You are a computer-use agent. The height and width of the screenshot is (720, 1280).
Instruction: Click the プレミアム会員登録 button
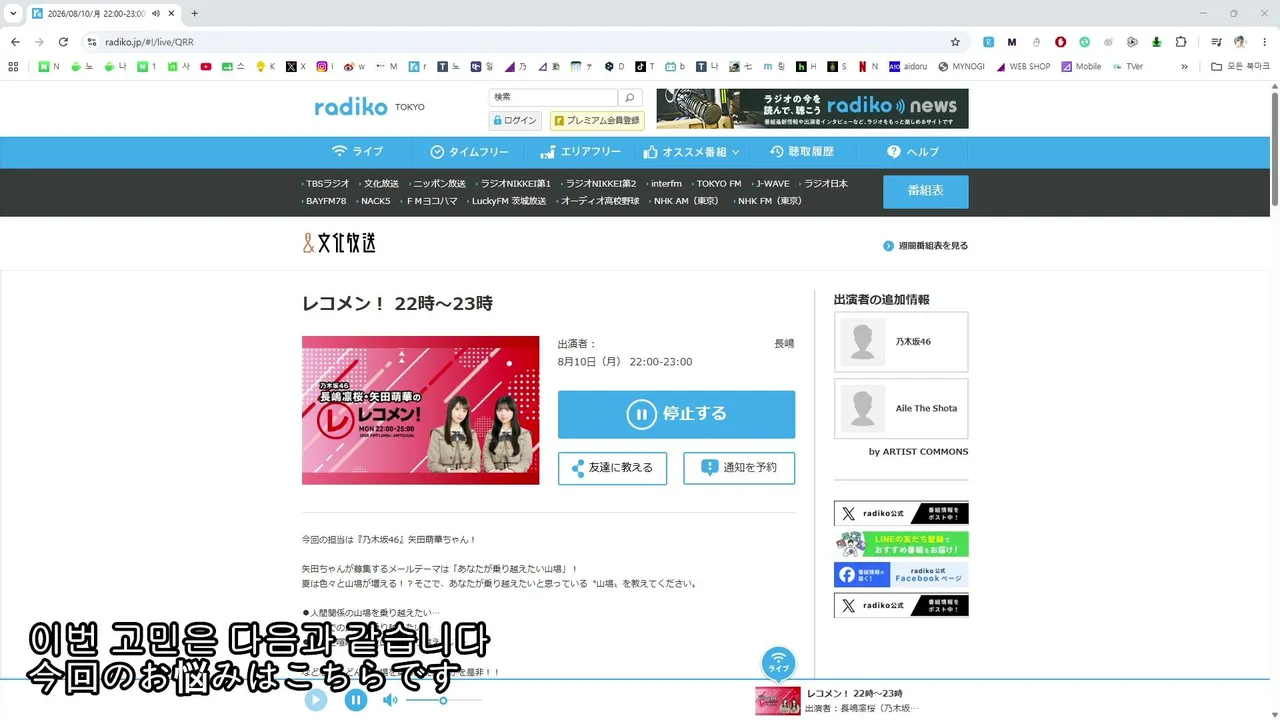click(597, 121)
